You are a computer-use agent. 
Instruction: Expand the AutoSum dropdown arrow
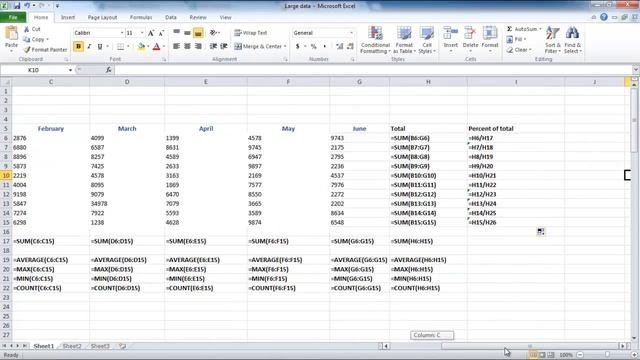click(x=540, y=29)
